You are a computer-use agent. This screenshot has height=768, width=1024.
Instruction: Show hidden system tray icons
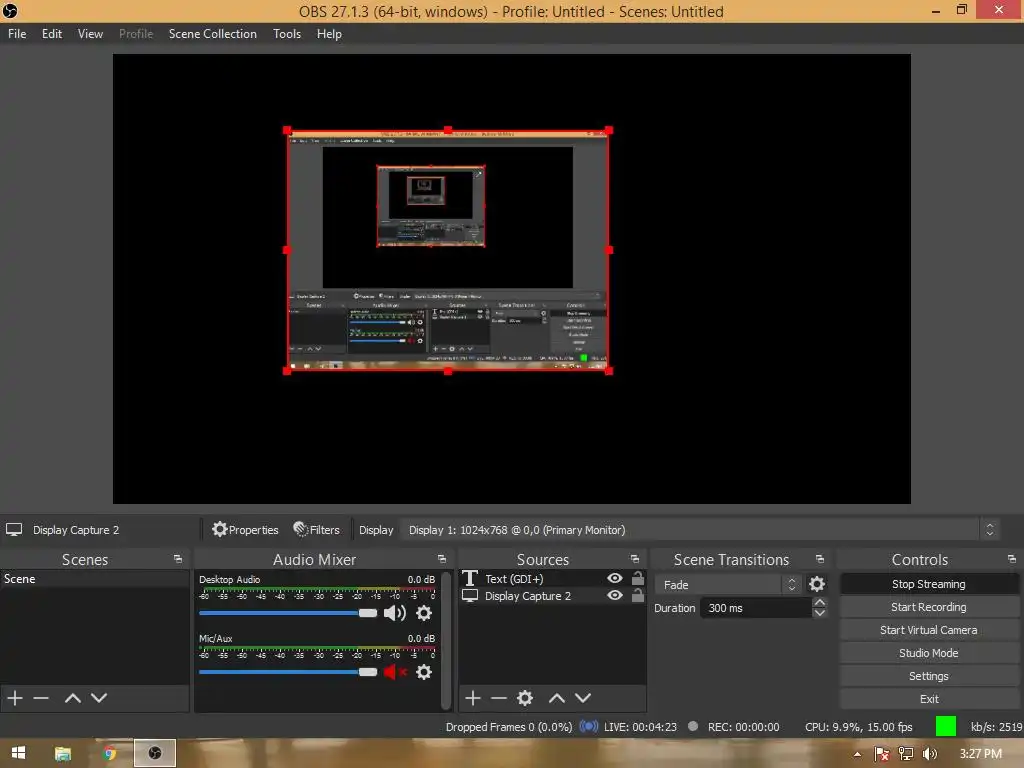(x=857, y=754)
